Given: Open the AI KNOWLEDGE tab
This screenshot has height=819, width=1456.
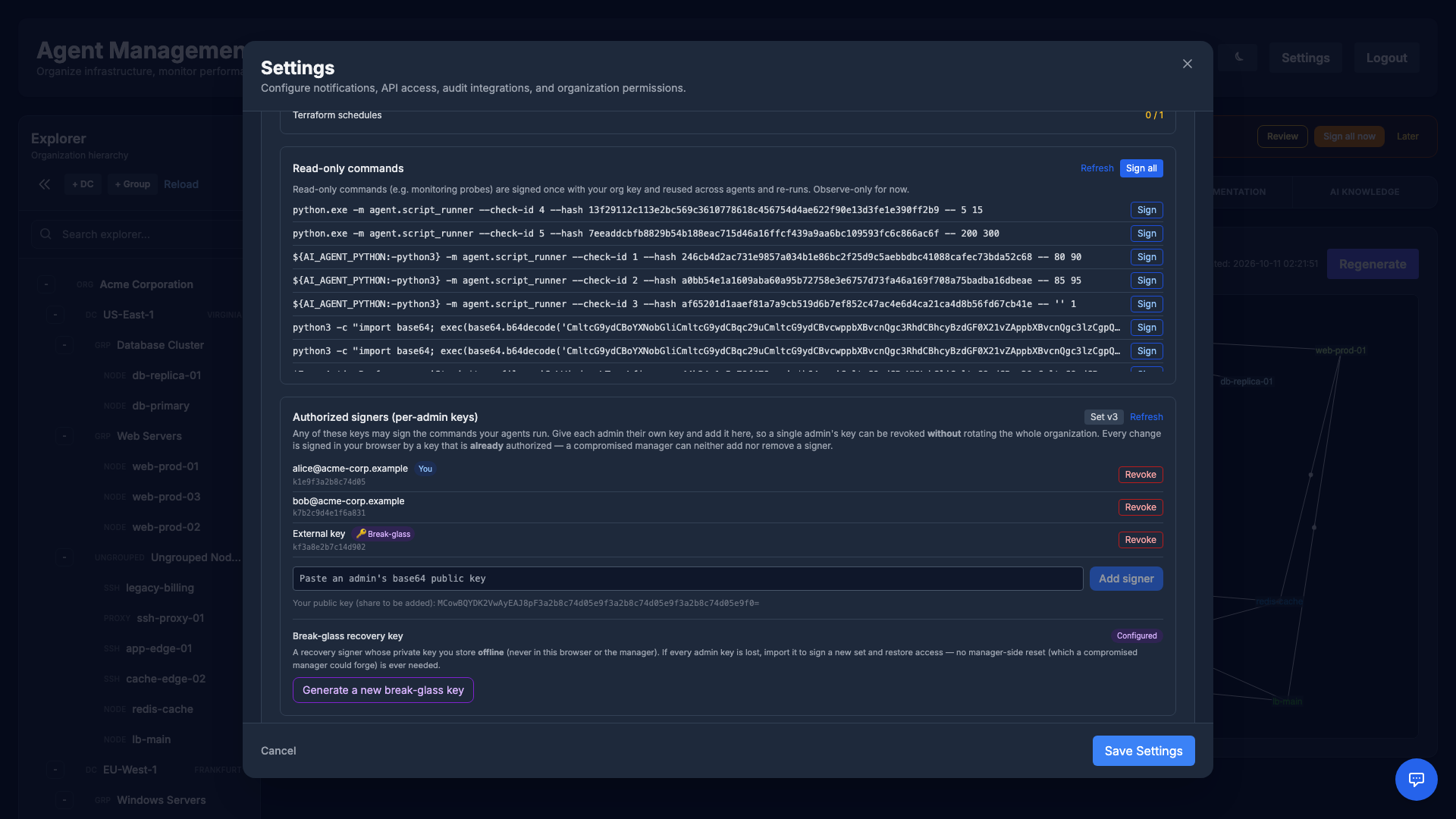Looking at the screenshot, I should (1364, 192).
